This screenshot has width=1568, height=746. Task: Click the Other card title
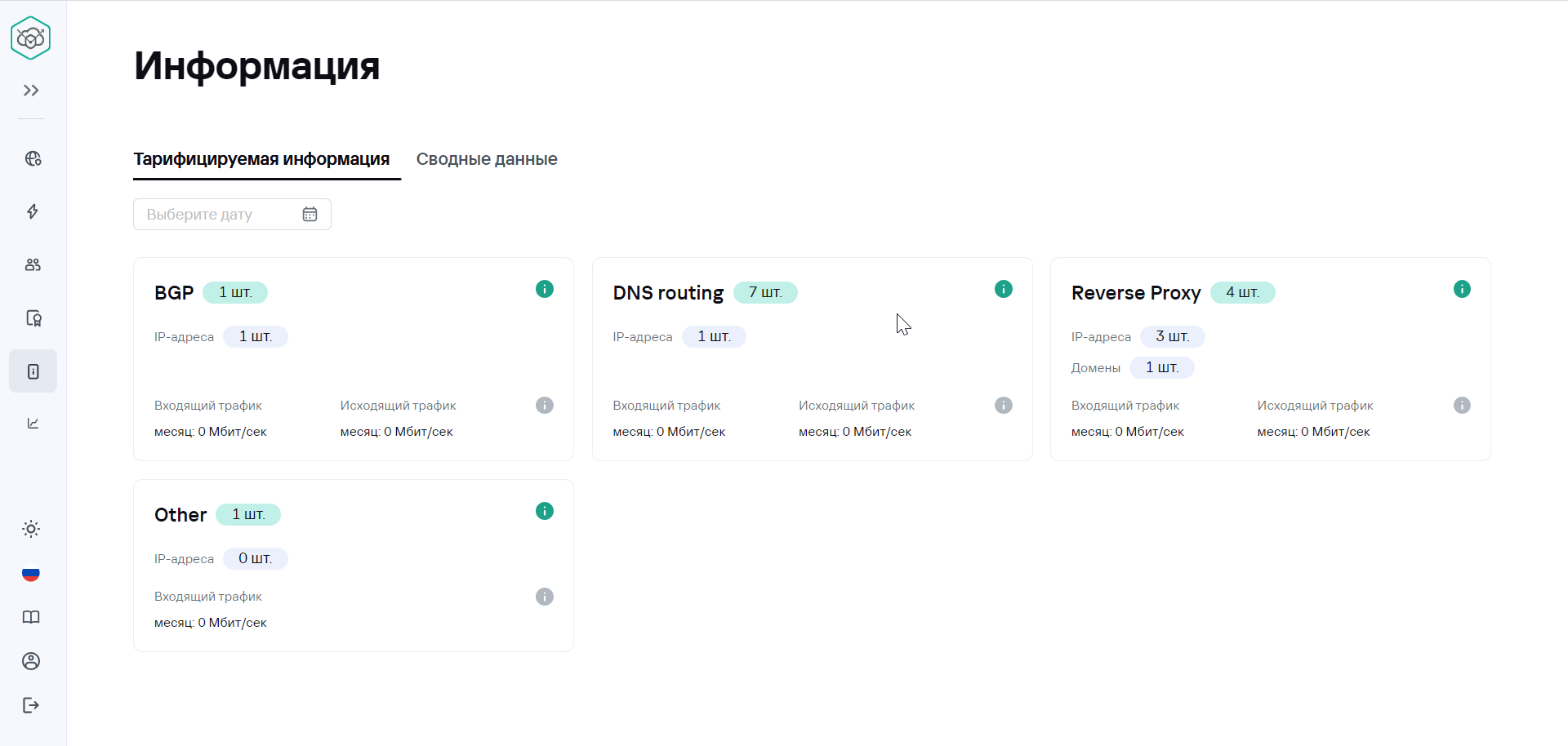(x=180, y=515)
